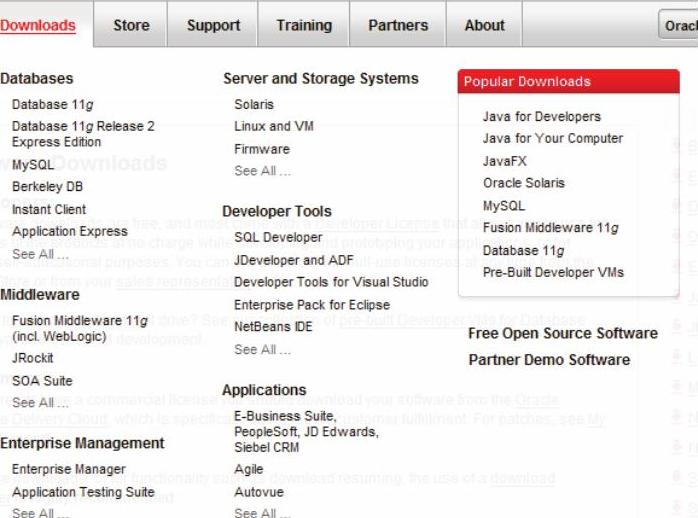698x518 pixels.
Task: Open Developer Tools for Visual Studio
Action: pyautogui.click(x=331, y=282)
